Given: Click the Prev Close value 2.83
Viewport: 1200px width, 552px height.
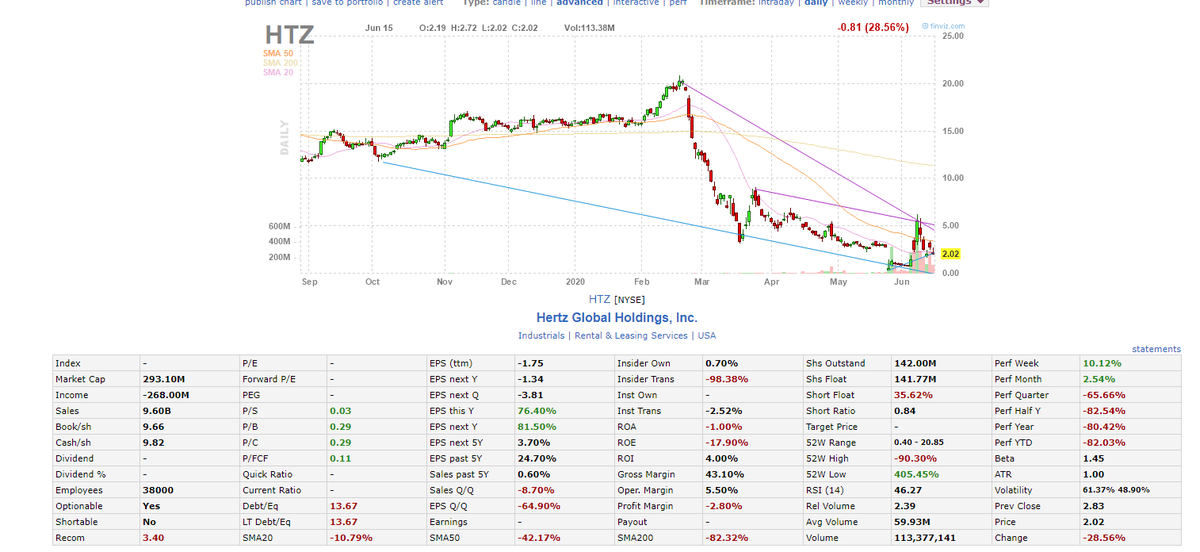Looking at the screenshot, I should (1093, 506).
